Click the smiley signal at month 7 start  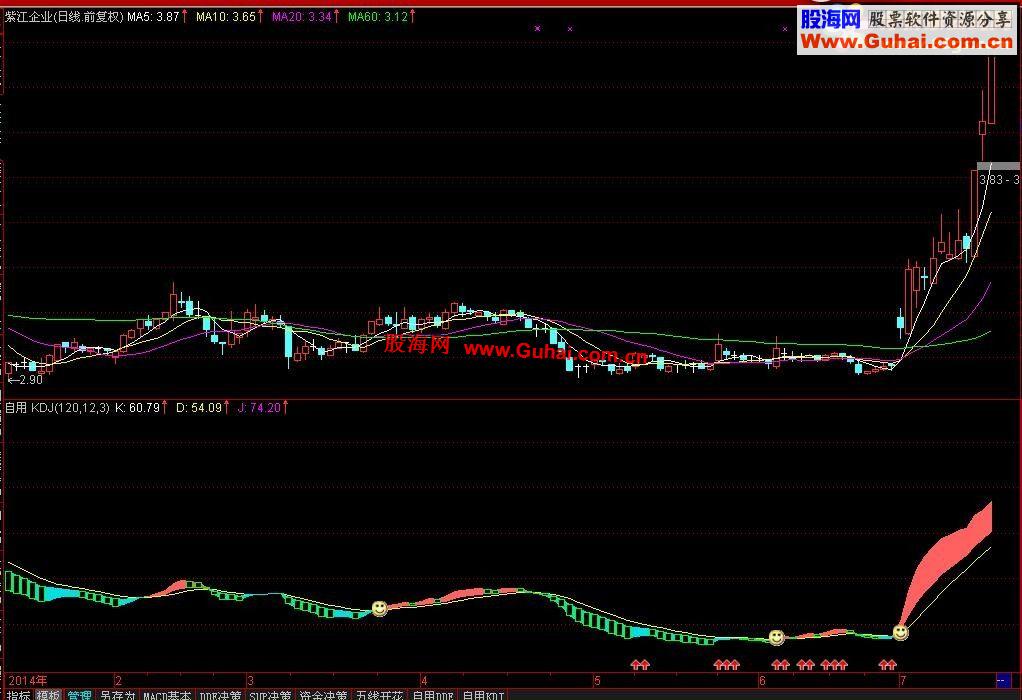click(x=900, y=632)
